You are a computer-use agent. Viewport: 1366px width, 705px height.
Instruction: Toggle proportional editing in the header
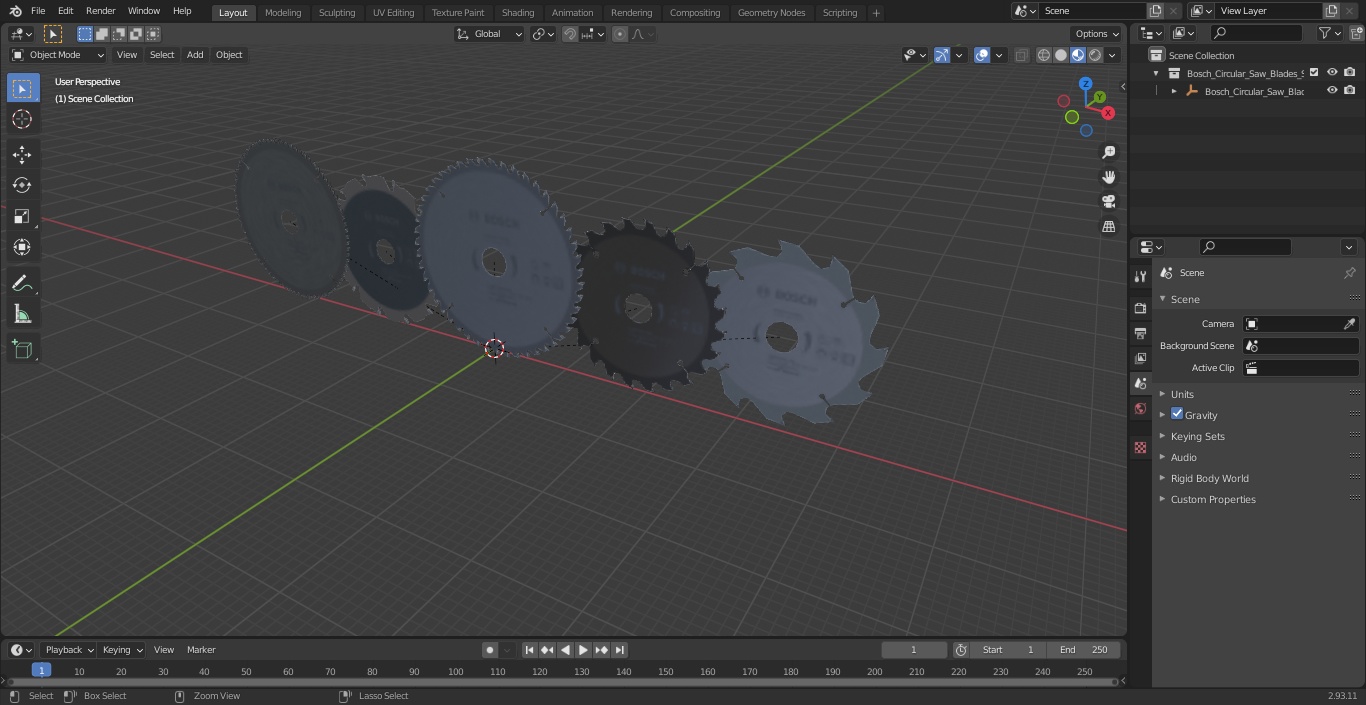click(x=620, y=34)
